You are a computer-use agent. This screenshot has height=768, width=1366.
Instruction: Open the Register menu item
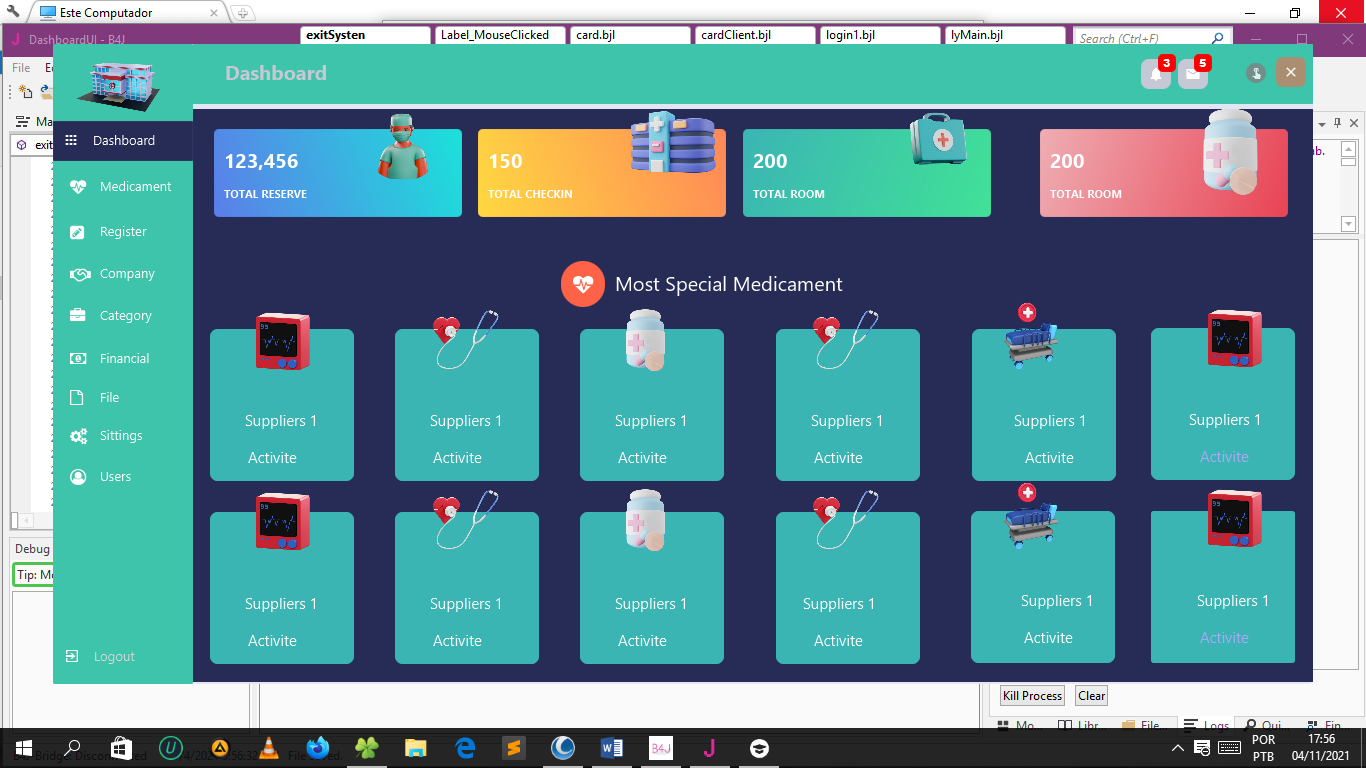[123, 232]
